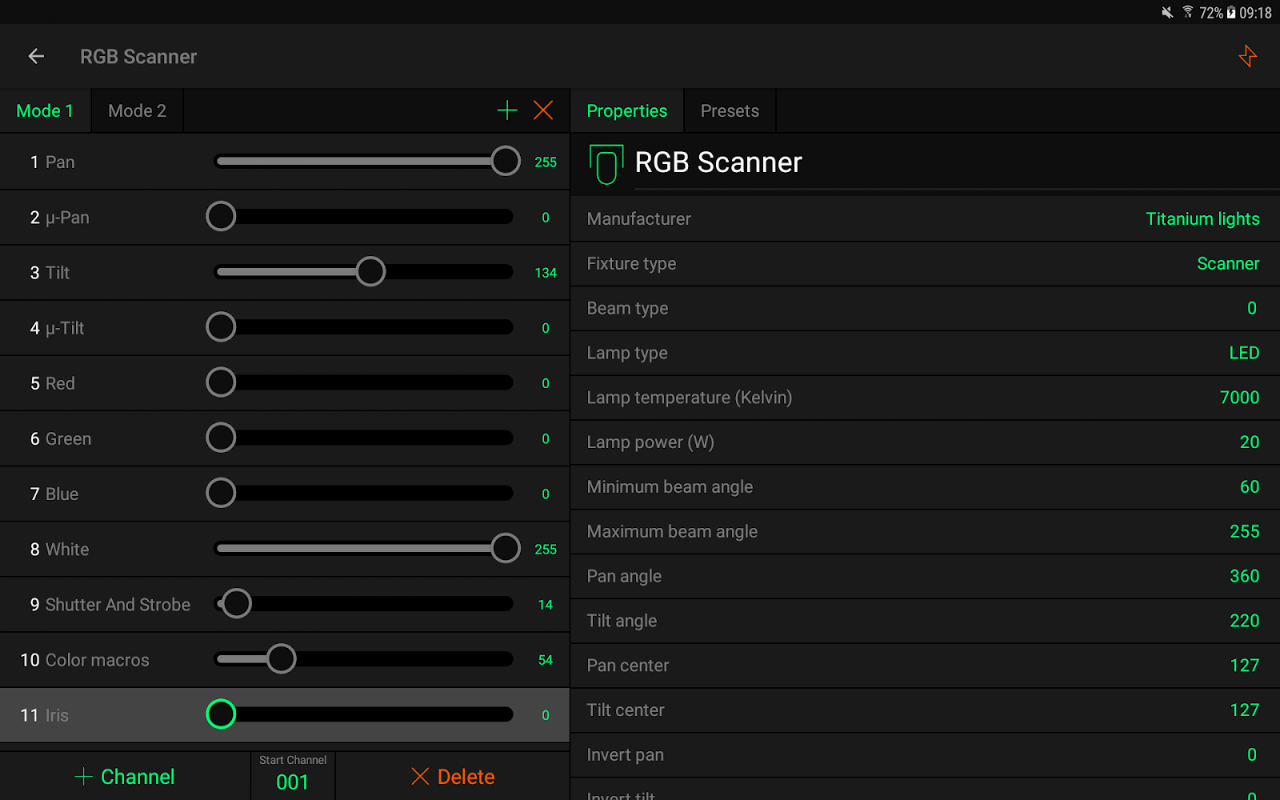Select the Pan channel label

click(60, 162)
